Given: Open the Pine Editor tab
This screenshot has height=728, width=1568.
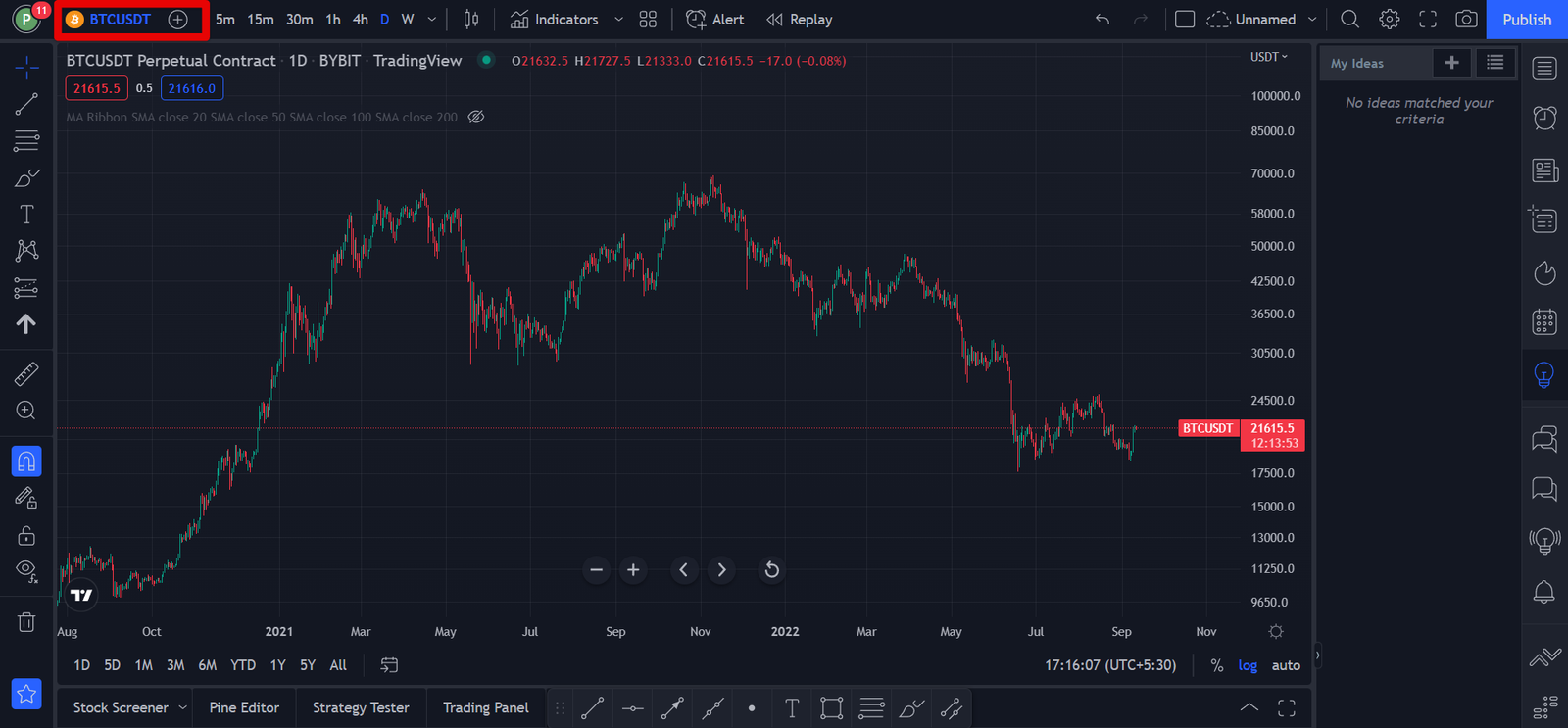Looking at the screenshot, I should point(244,707).
